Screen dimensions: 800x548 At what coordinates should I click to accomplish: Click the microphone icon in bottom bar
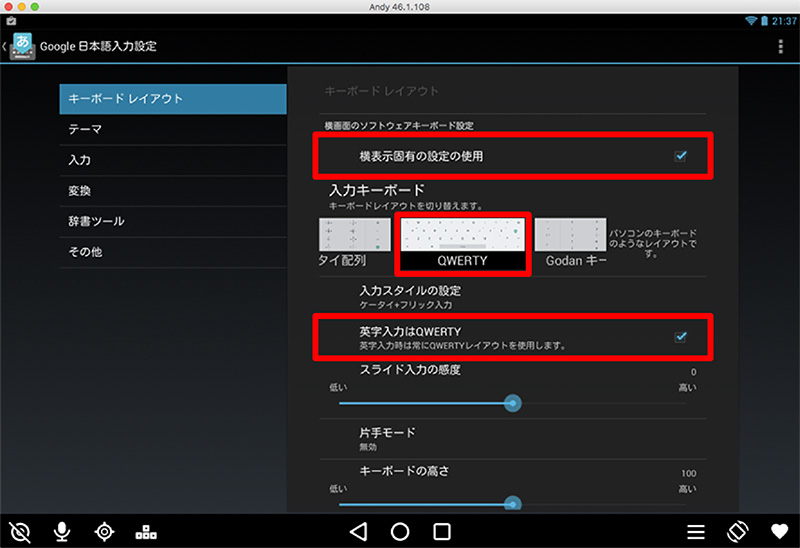(x=62, y=532)
